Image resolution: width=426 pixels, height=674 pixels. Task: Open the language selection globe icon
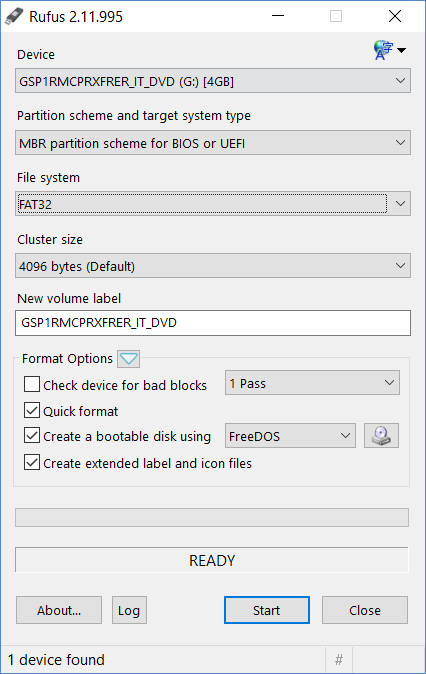389,50
